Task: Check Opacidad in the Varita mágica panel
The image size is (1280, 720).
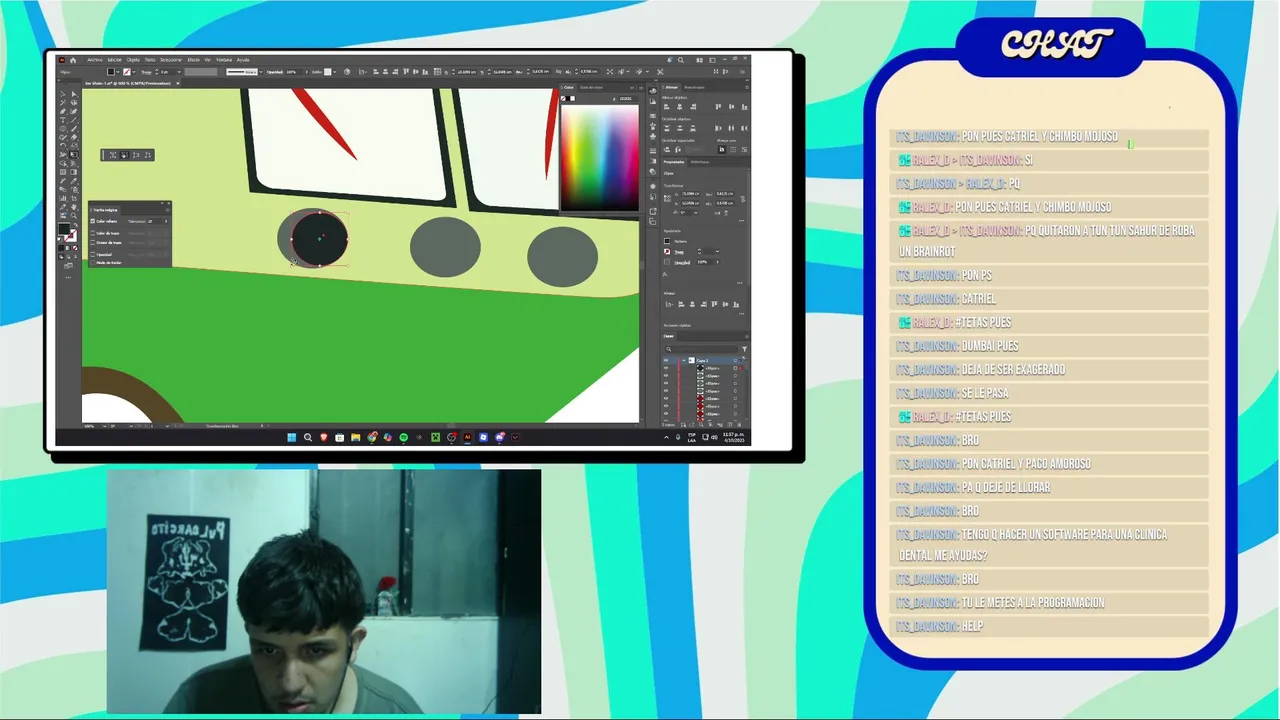Action: (93, 254)
